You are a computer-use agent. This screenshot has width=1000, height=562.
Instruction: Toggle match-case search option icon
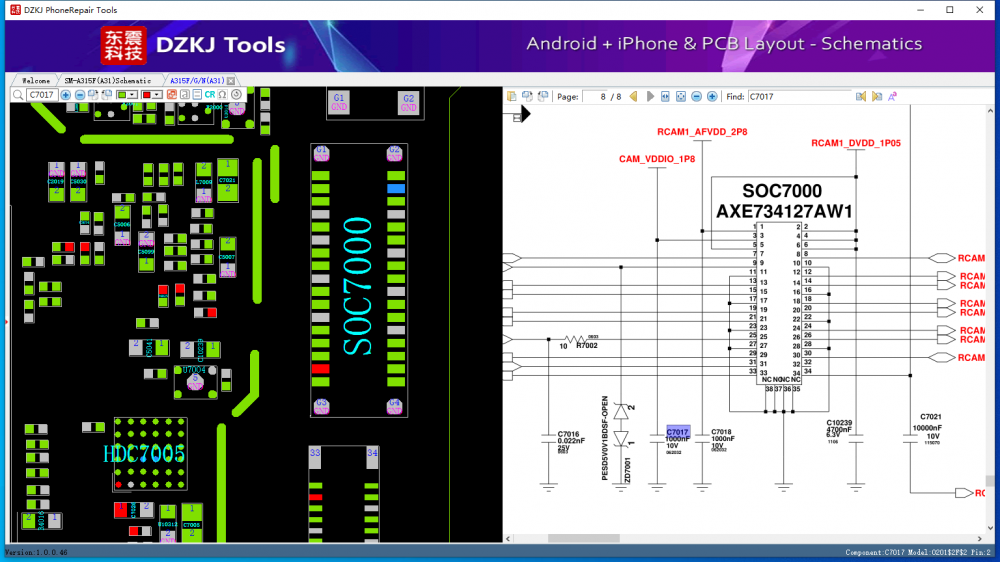coord(892,96)
